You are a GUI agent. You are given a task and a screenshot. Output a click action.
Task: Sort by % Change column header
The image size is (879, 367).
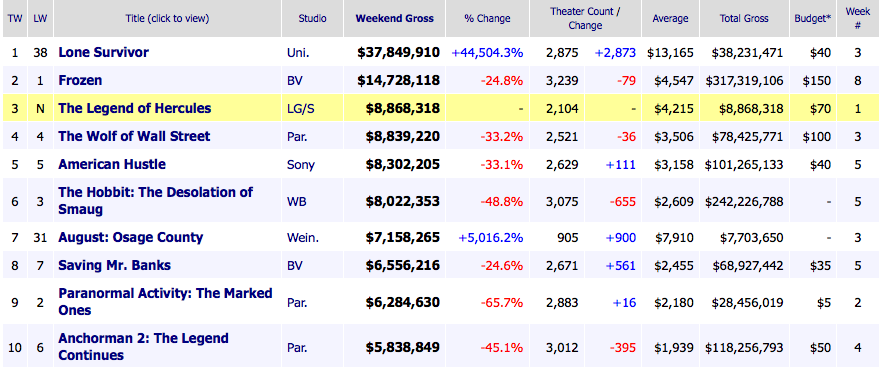[x=487, y=18]
